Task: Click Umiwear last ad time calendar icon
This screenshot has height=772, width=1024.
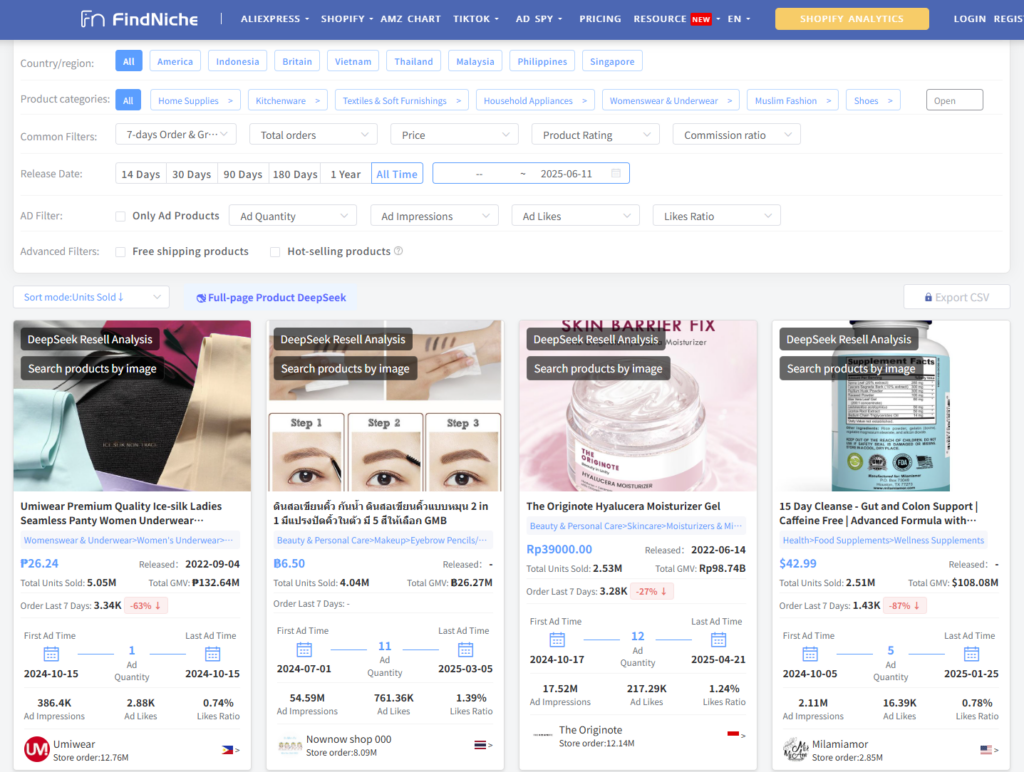Action: tap(212, 654)
